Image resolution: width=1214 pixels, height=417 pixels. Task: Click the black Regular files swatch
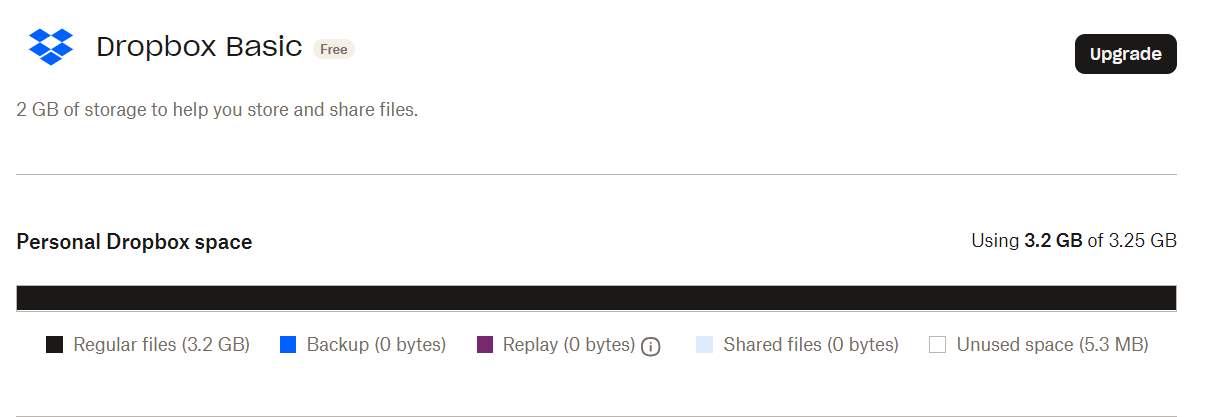pyautogui.click(x=55, y=345)
